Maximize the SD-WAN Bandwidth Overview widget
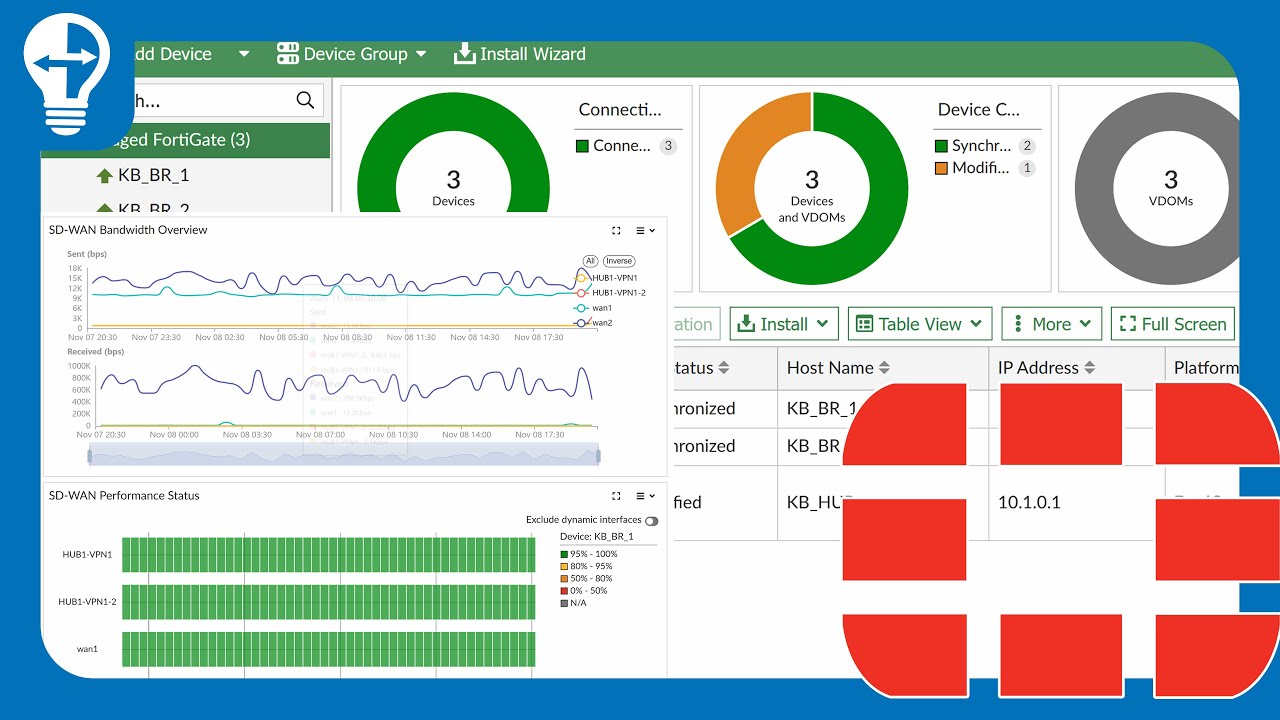This screenshot has height=720, width=1280. pos(616,230)
